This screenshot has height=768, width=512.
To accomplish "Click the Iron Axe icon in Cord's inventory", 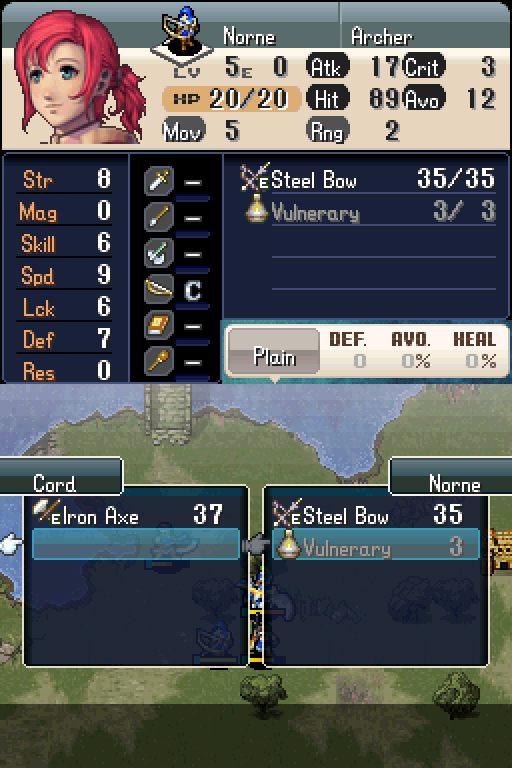I will tap(46, 511).
